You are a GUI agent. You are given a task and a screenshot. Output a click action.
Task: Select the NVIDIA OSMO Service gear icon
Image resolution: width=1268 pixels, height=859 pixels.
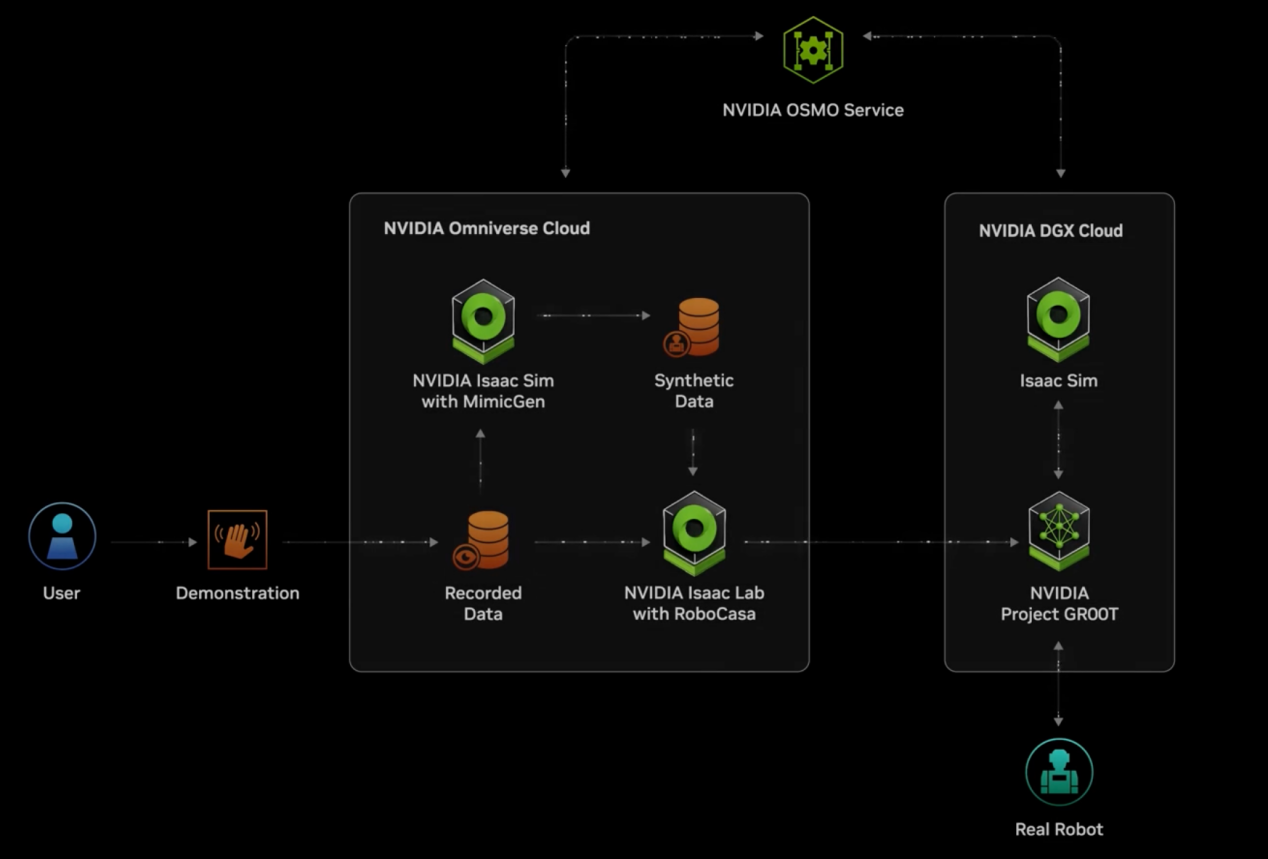coord(813,50)
